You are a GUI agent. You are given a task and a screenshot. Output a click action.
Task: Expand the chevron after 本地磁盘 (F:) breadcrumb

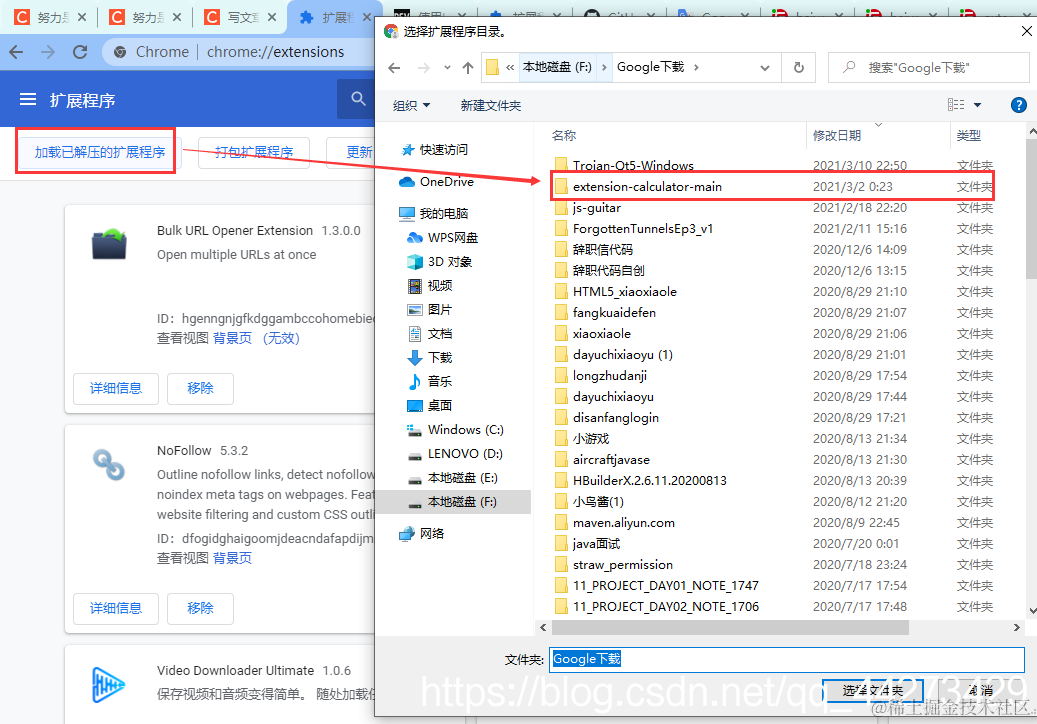coord(604,67)
